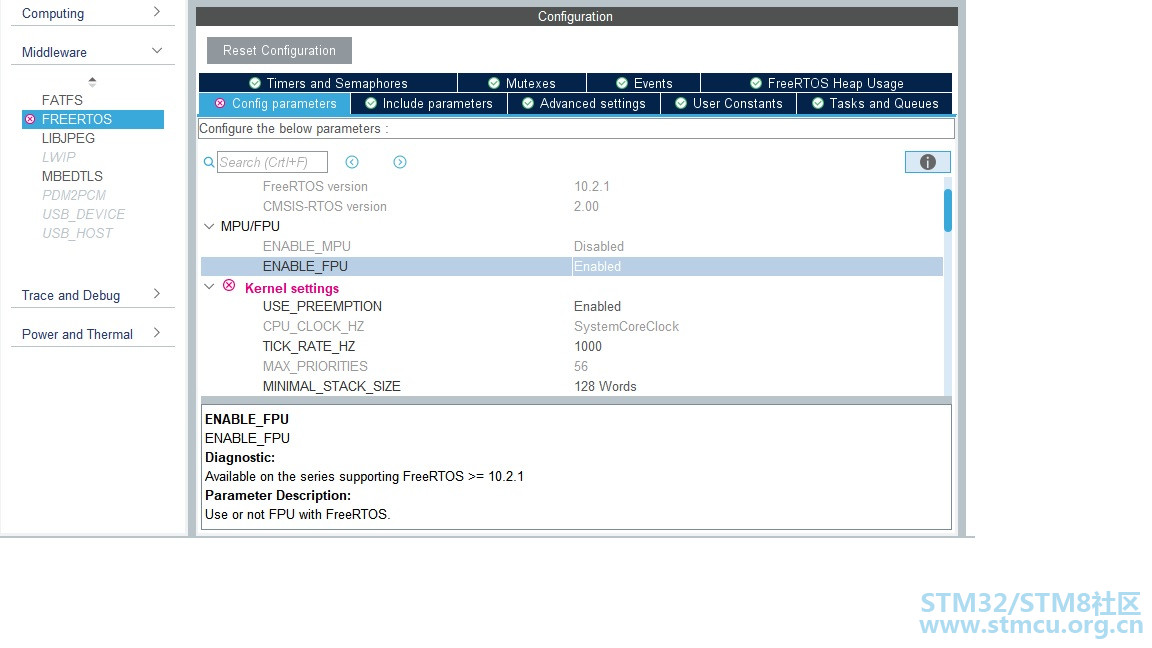
Task: Click MAX_PRIORITIES value 56
Action: tap(580, 366)
